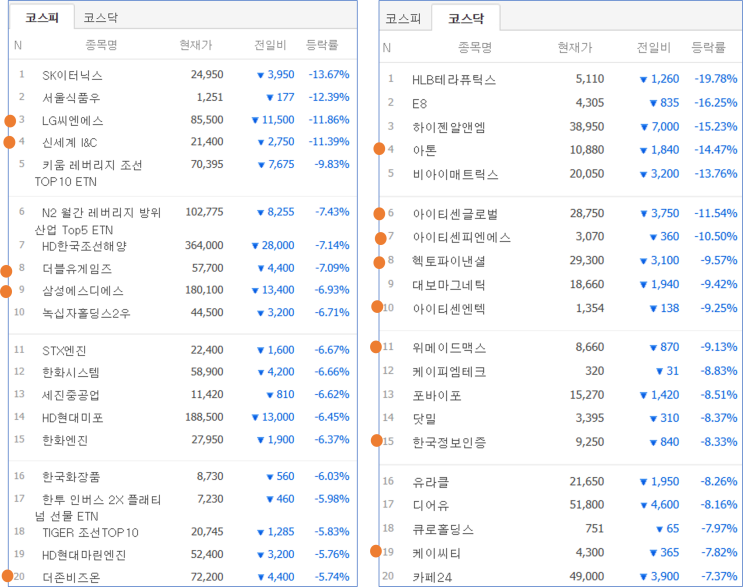Open stock 하이젠알앤엠
The width and height of the screenshot is (743, 587).
pos(449,127)
